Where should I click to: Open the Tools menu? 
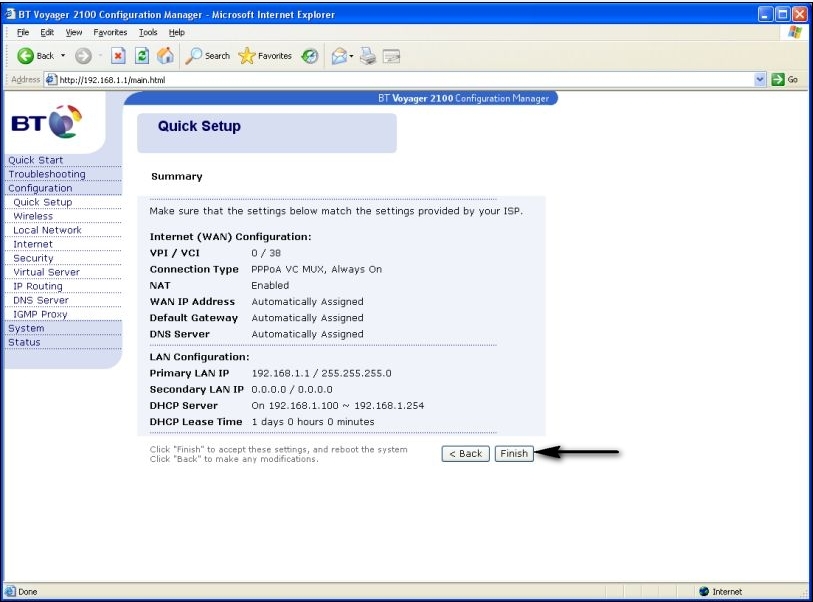tap(148, 32)
